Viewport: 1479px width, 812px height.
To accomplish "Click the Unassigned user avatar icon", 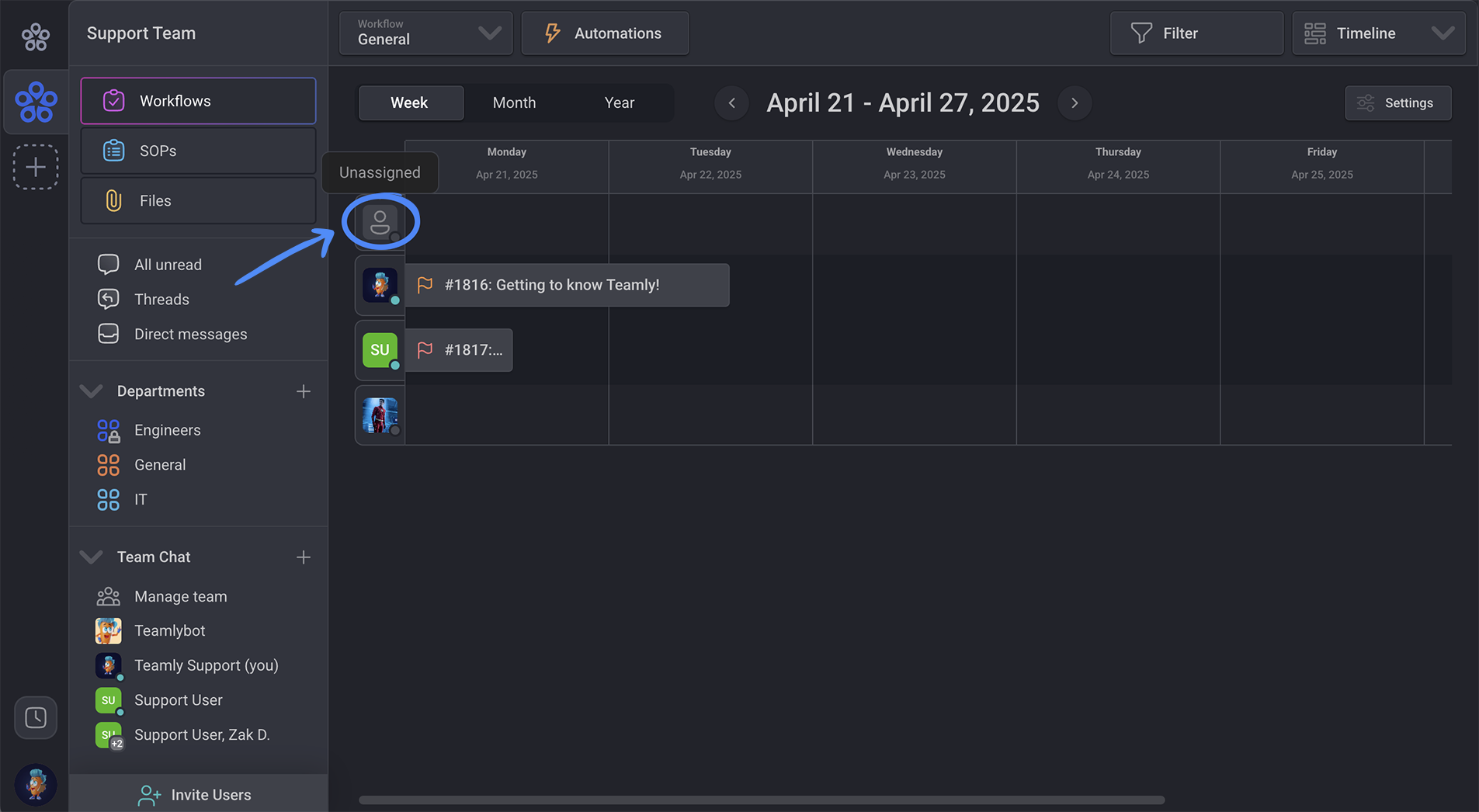I will point(380,222).
